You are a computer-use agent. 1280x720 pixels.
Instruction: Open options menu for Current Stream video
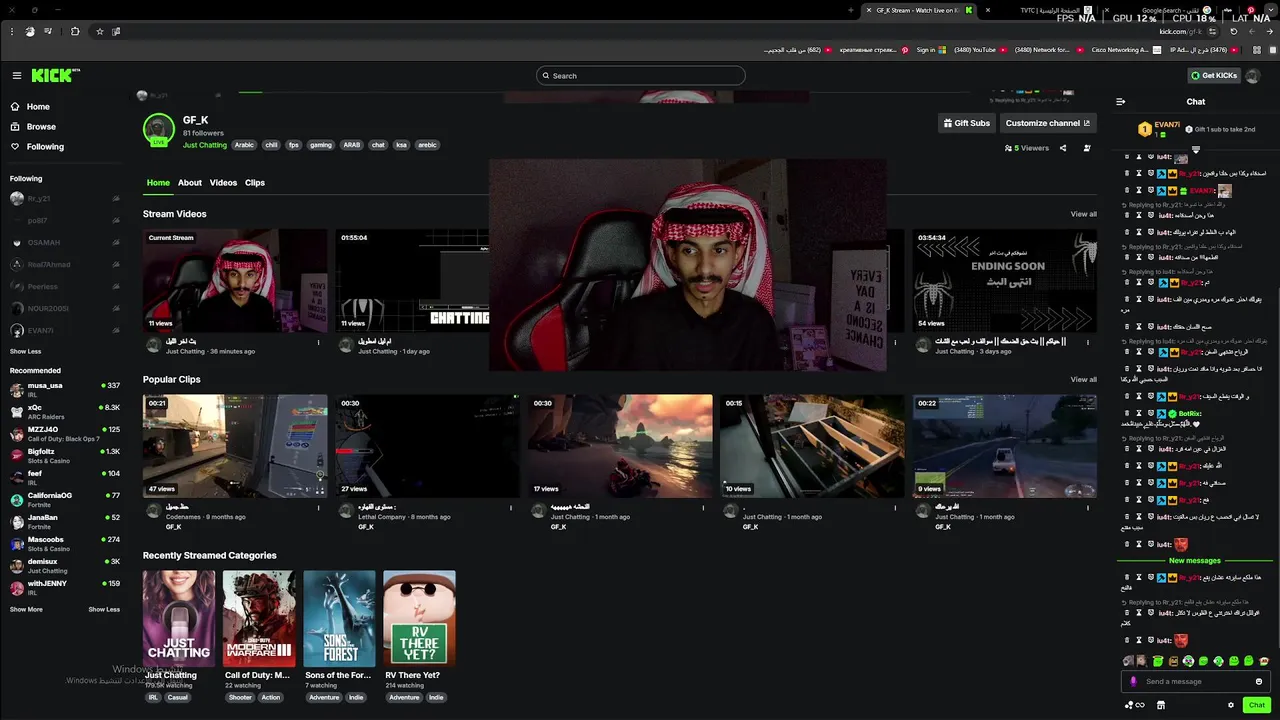[319, 342]
